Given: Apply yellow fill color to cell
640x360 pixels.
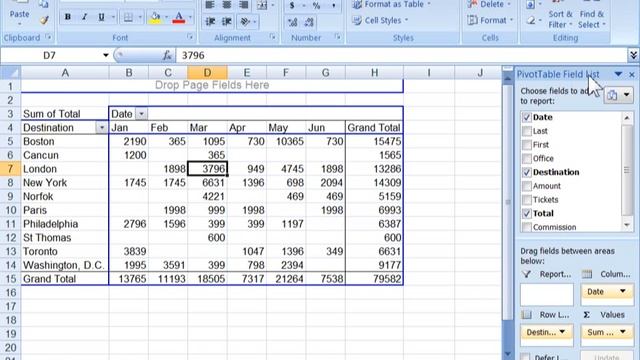Looking at the screenshot, I should click(155, 17).
